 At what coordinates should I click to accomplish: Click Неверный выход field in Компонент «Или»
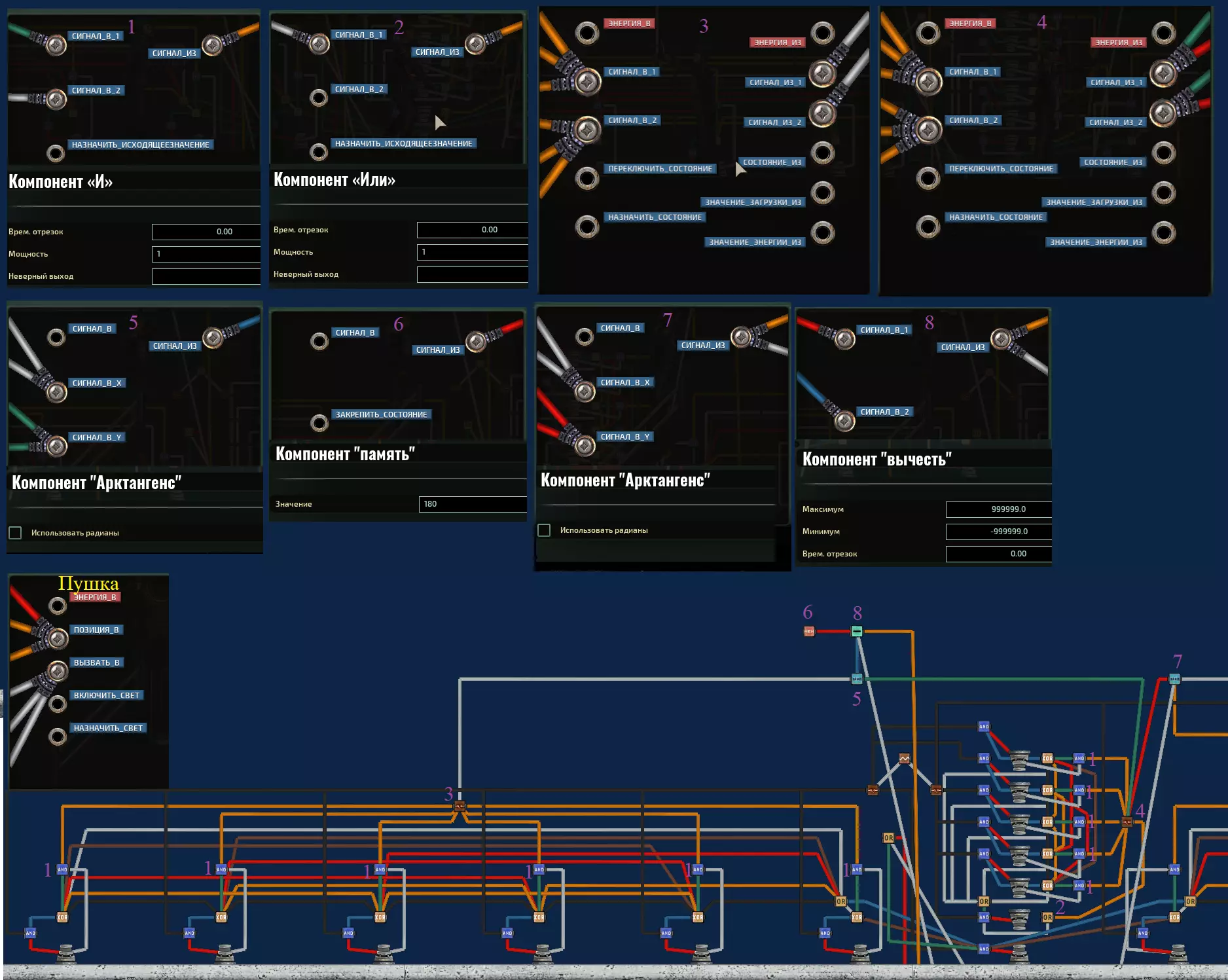[472, 274]
